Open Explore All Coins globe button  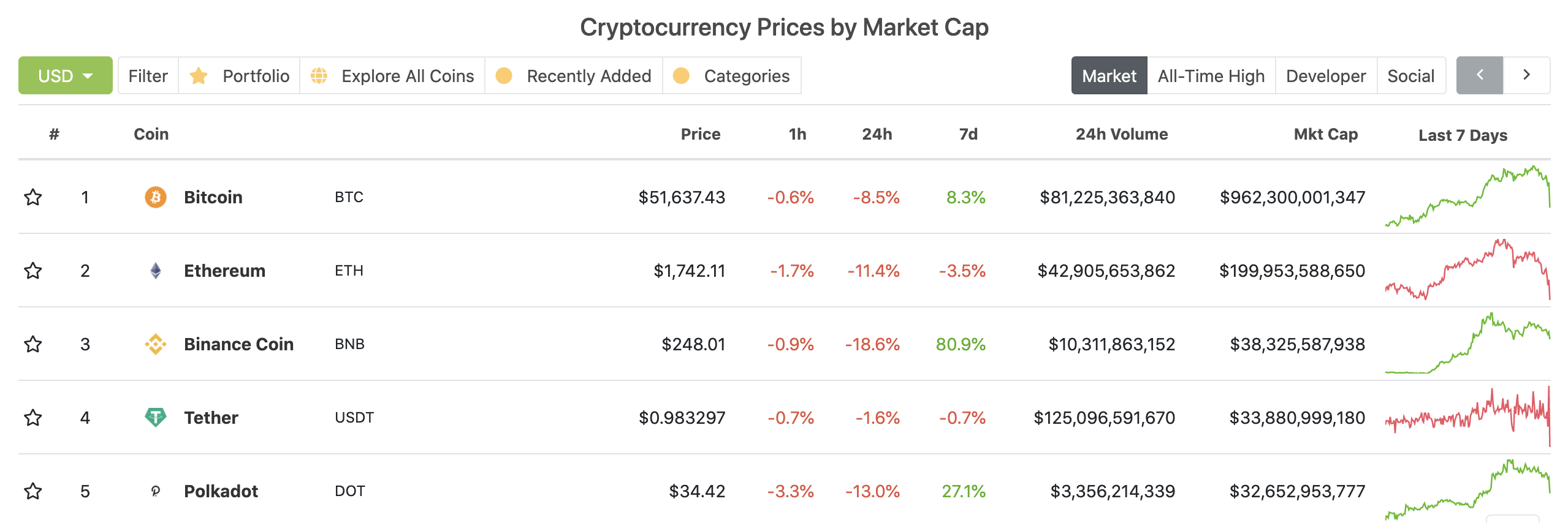(x=393, y=76)
